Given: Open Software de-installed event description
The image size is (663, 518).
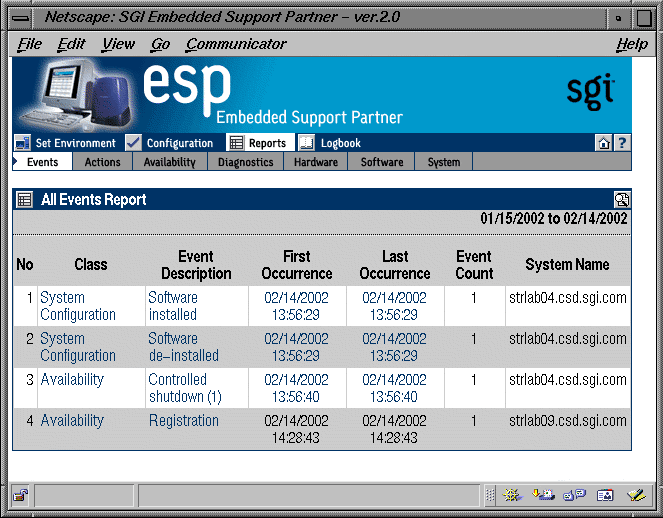Looking at the screenshot, I should [184, 347].
